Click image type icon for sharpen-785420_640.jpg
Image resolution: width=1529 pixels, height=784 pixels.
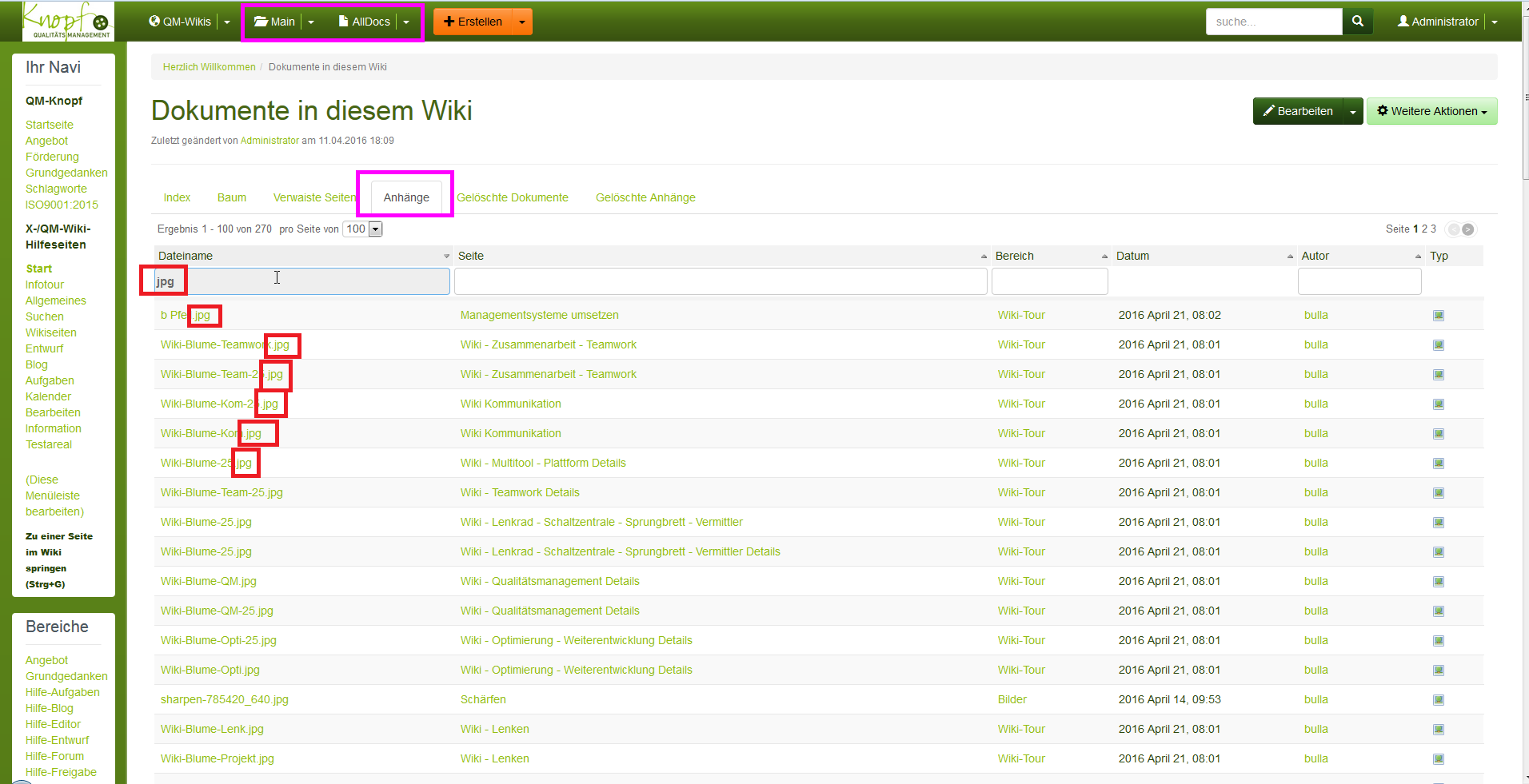coord(1438,700)
